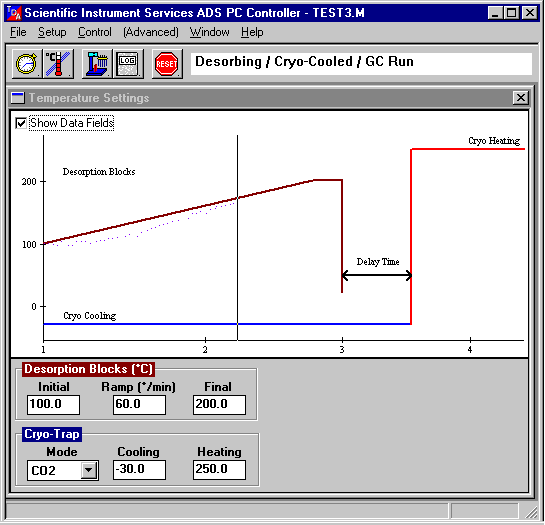
Task: Click the desorption unit instrument icon
Action: 97,64
